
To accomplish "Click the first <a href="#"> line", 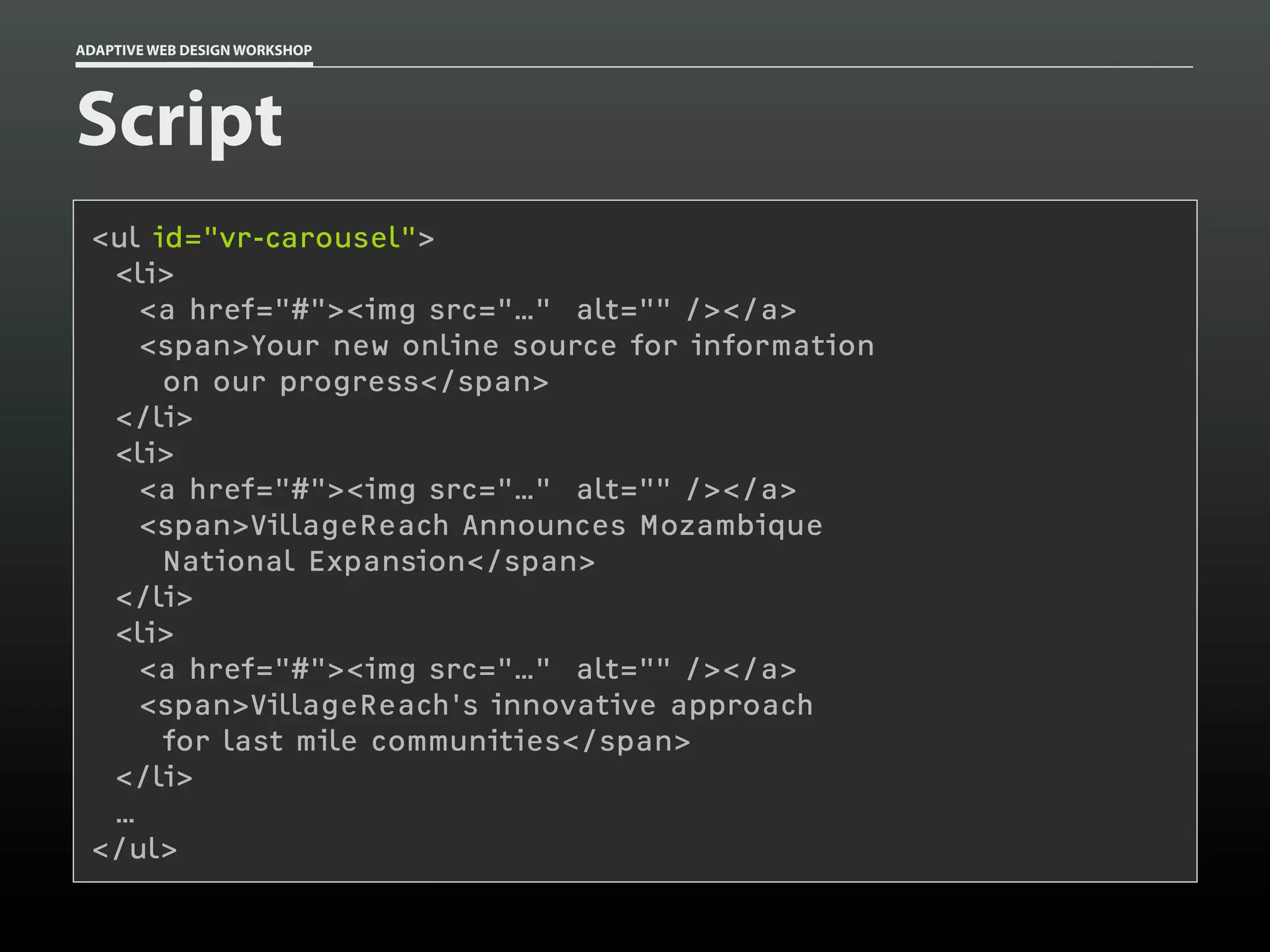I will click(x=468, y=310).
